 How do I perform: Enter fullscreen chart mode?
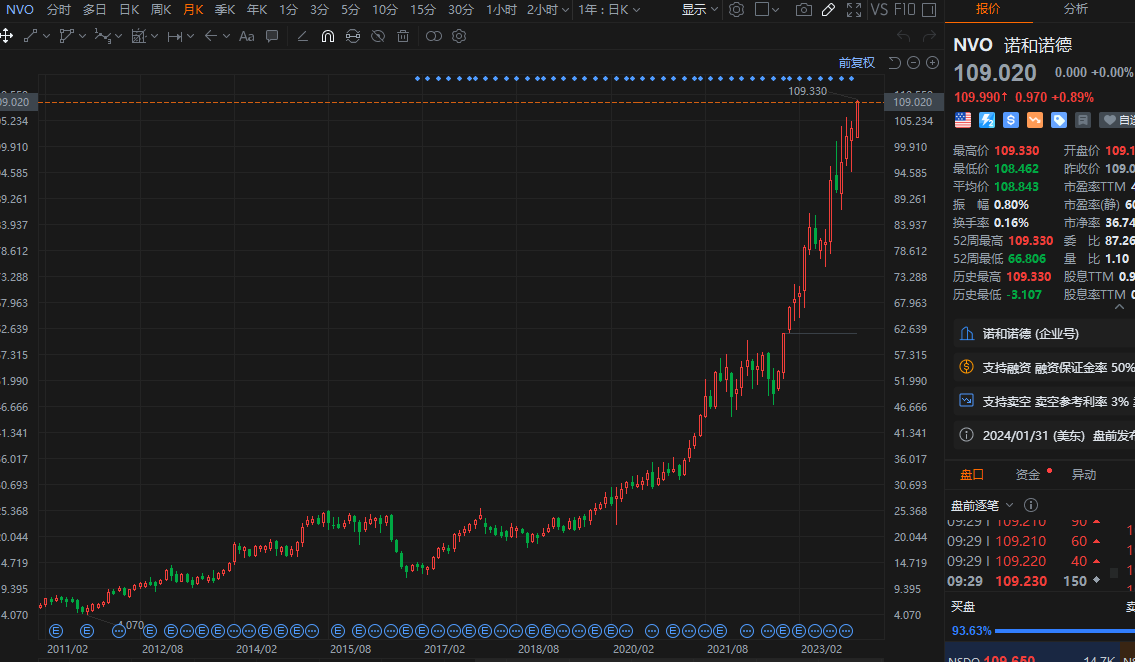(853, 10)
